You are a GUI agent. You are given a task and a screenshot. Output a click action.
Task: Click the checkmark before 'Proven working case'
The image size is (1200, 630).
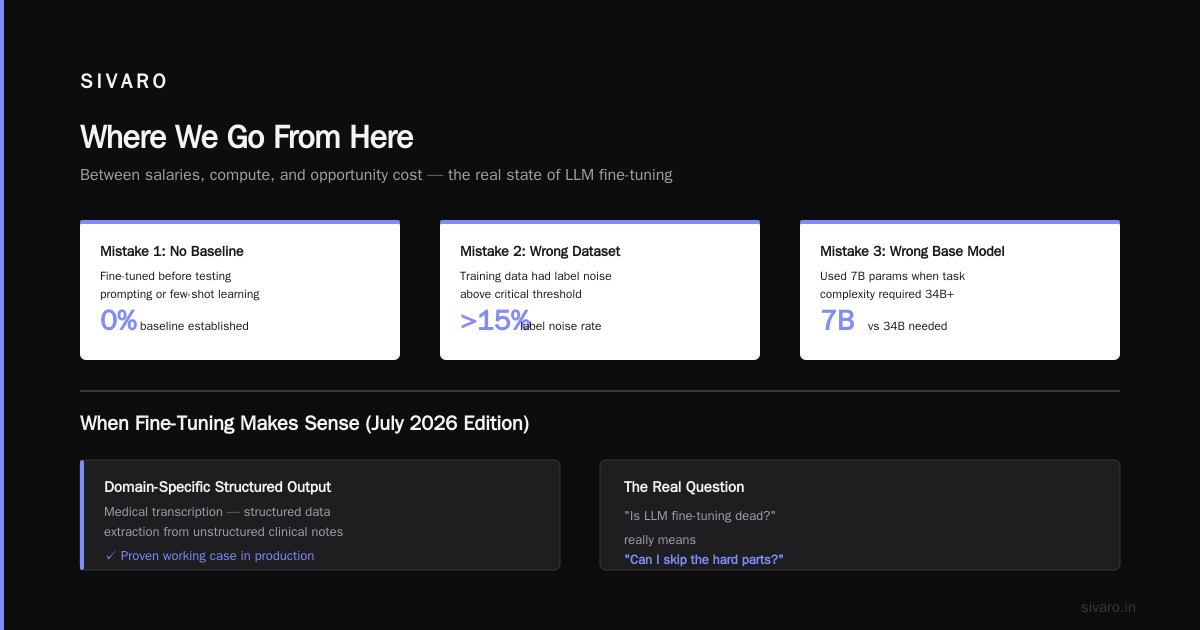pyautogui.click(x=110, y=556)
